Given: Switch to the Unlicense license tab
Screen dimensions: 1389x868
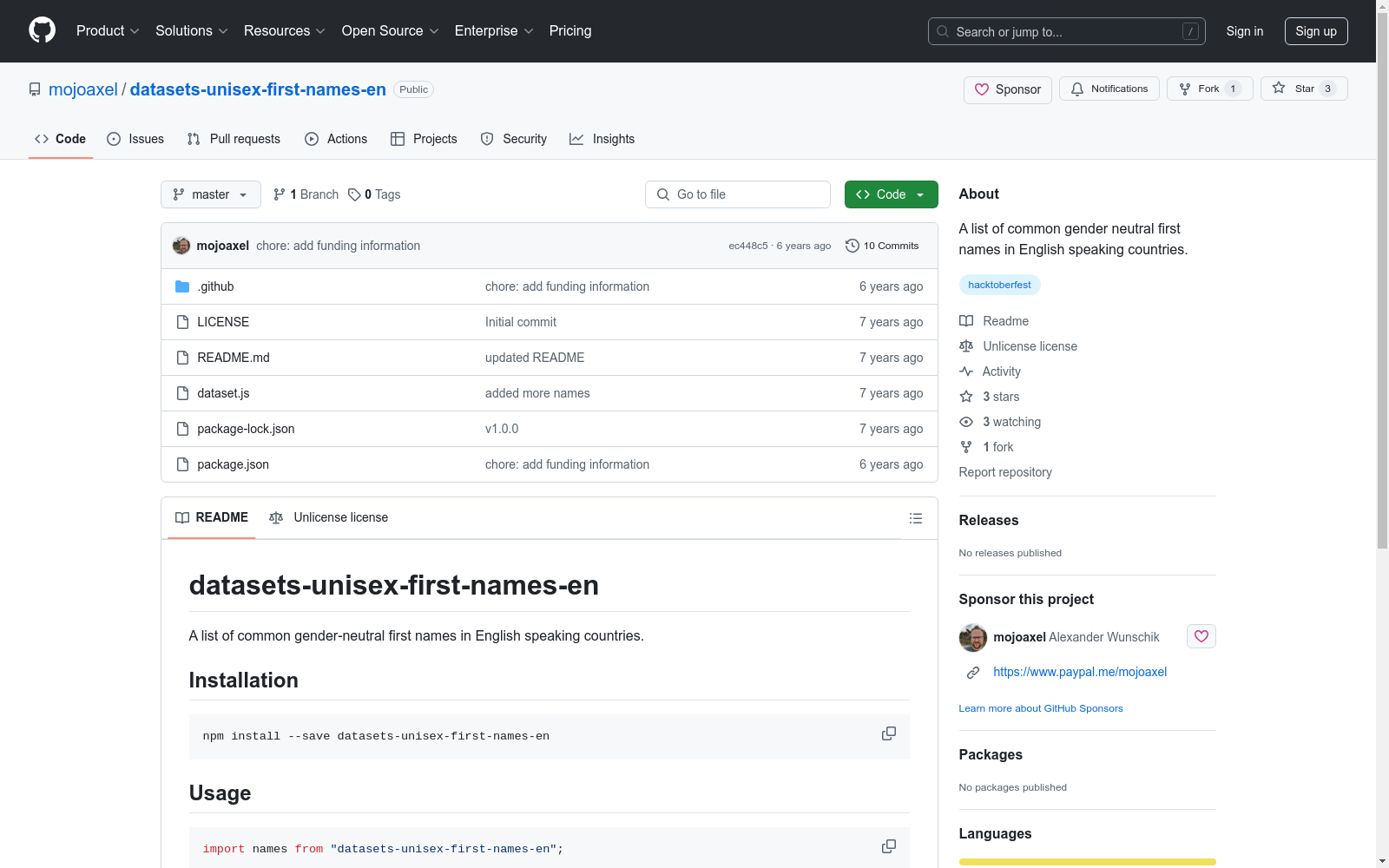Looking at the screenshot, I should 329,518.
